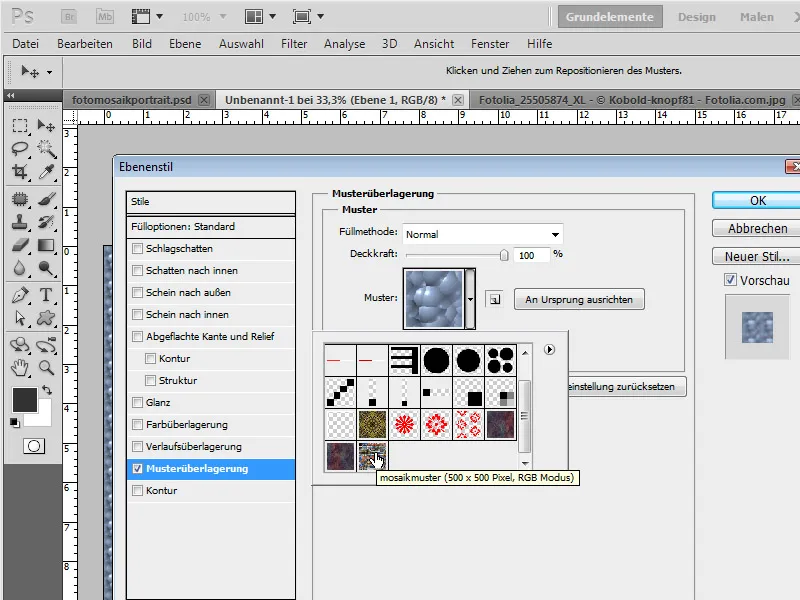Select the Rectangular Marquee tool

20,126
